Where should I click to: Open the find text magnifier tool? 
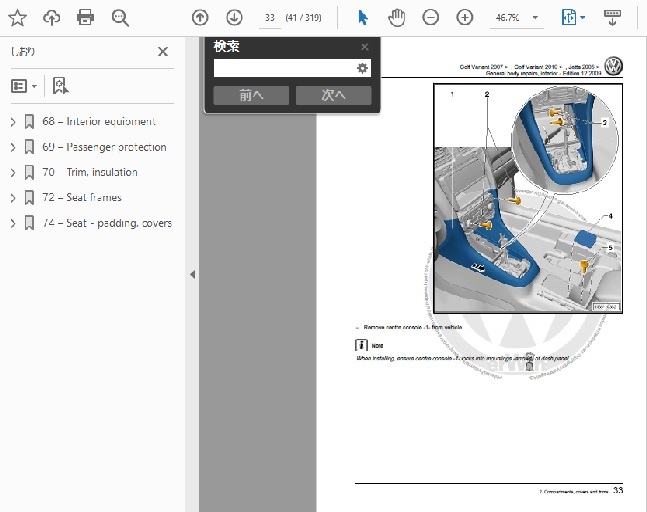click(120, 18)
